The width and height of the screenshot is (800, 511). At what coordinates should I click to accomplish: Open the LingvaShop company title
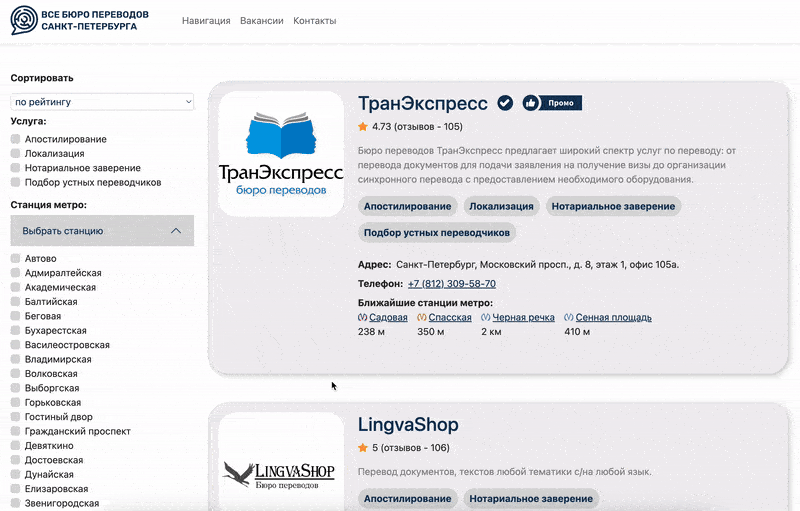point(408,424)
